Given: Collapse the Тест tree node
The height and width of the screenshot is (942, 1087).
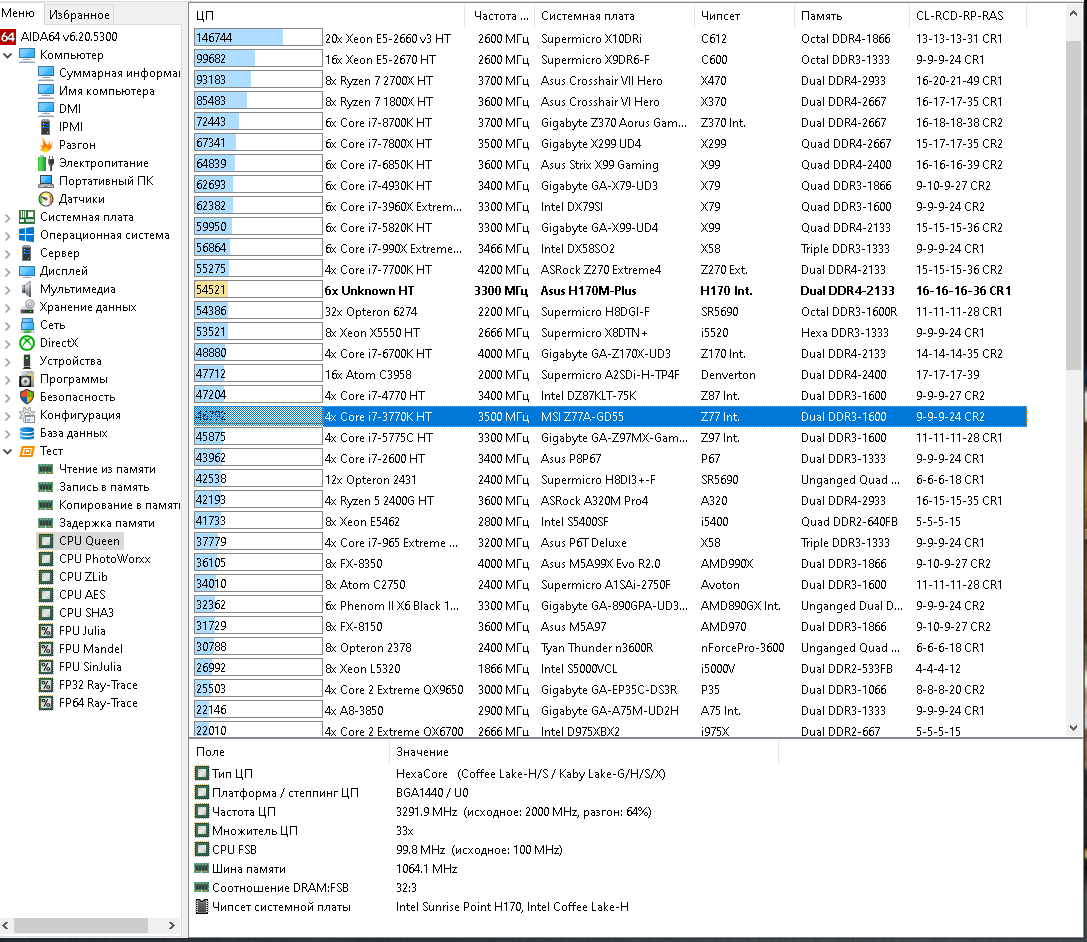Looking at the screenshot, I should [8, 451].
